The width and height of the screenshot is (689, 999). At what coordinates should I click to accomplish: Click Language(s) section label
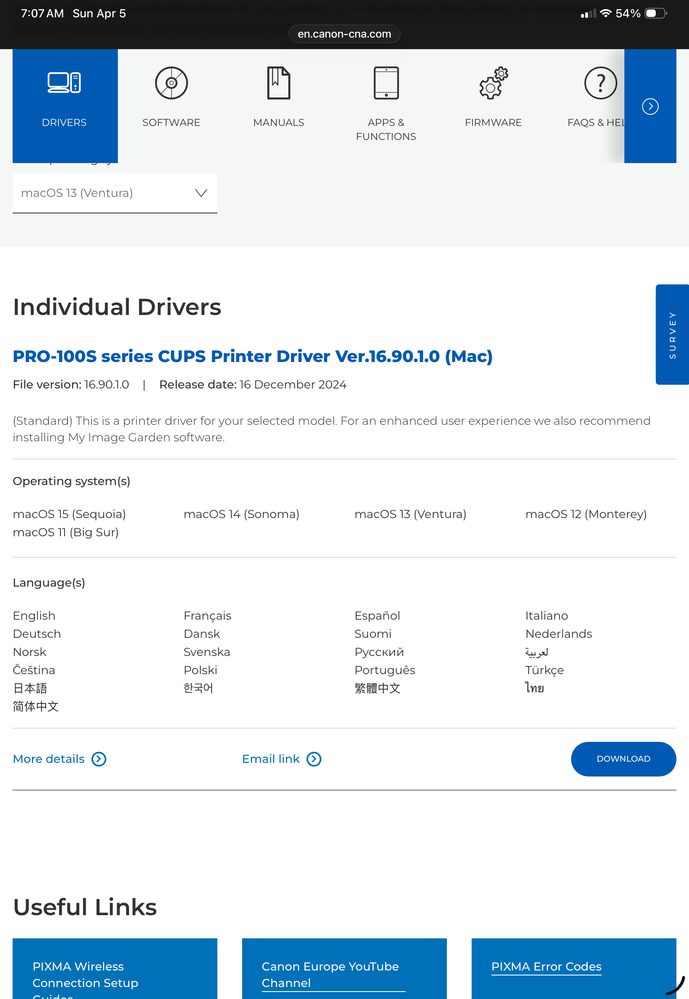(49, 582)
